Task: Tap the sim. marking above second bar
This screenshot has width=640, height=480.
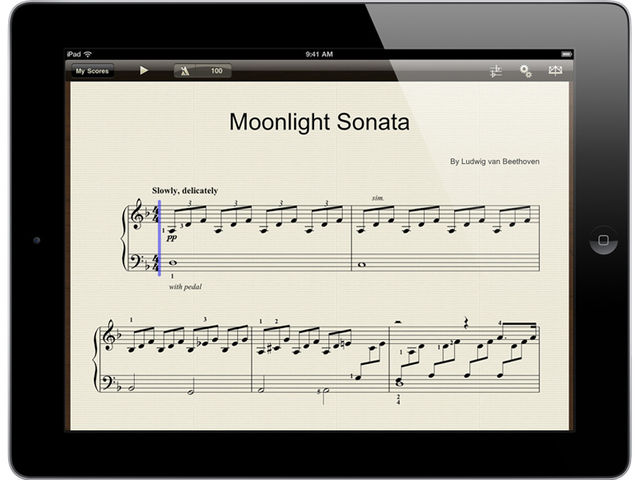Action: pos(378,198)
